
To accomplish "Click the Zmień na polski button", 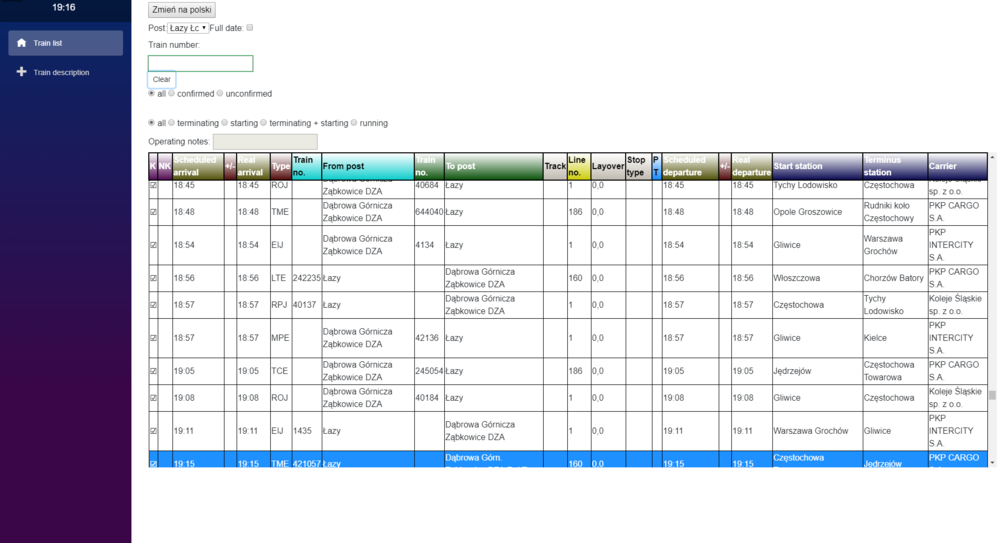I will pos(182,10).
